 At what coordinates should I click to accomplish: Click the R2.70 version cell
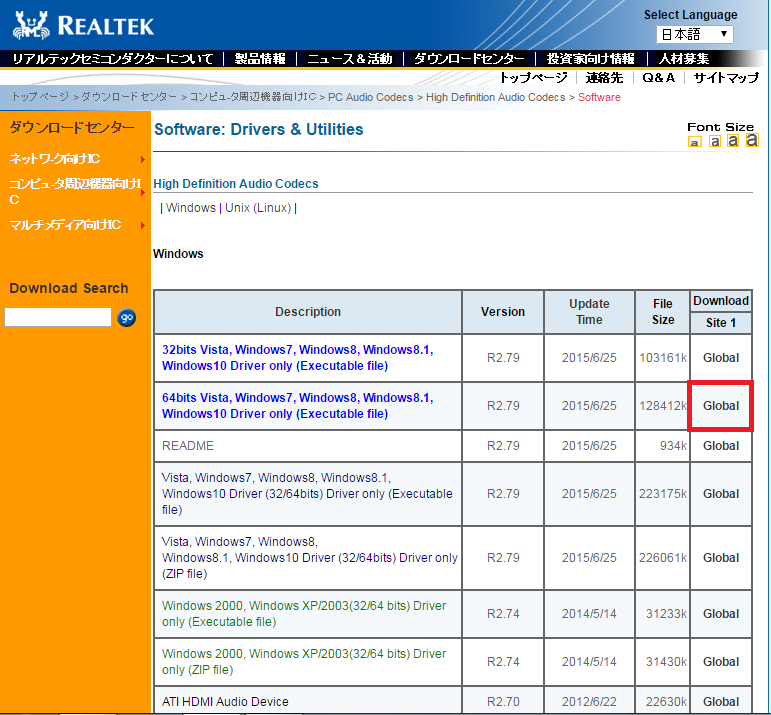[x=503, y=702]
